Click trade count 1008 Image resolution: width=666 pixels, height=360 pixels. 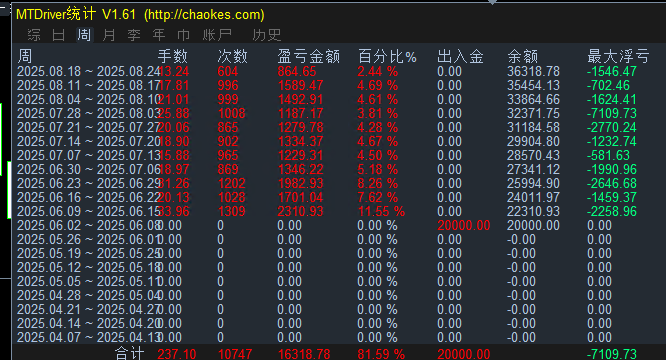[231, 113]
